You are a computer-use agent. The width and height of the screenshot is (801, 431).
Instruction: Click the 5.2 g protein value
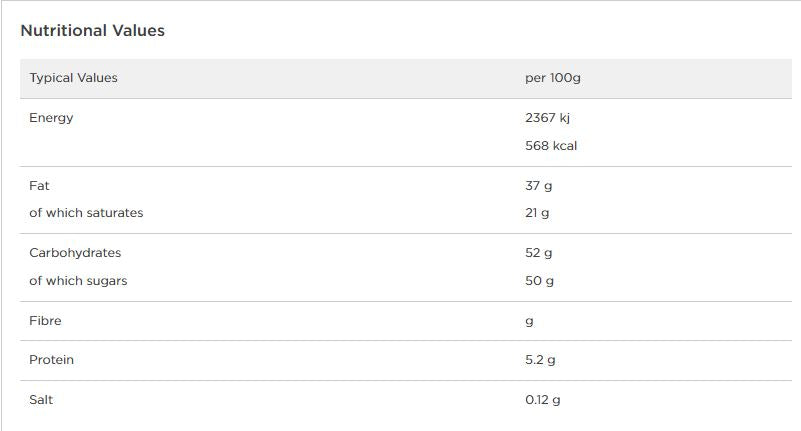click(540, 360)
